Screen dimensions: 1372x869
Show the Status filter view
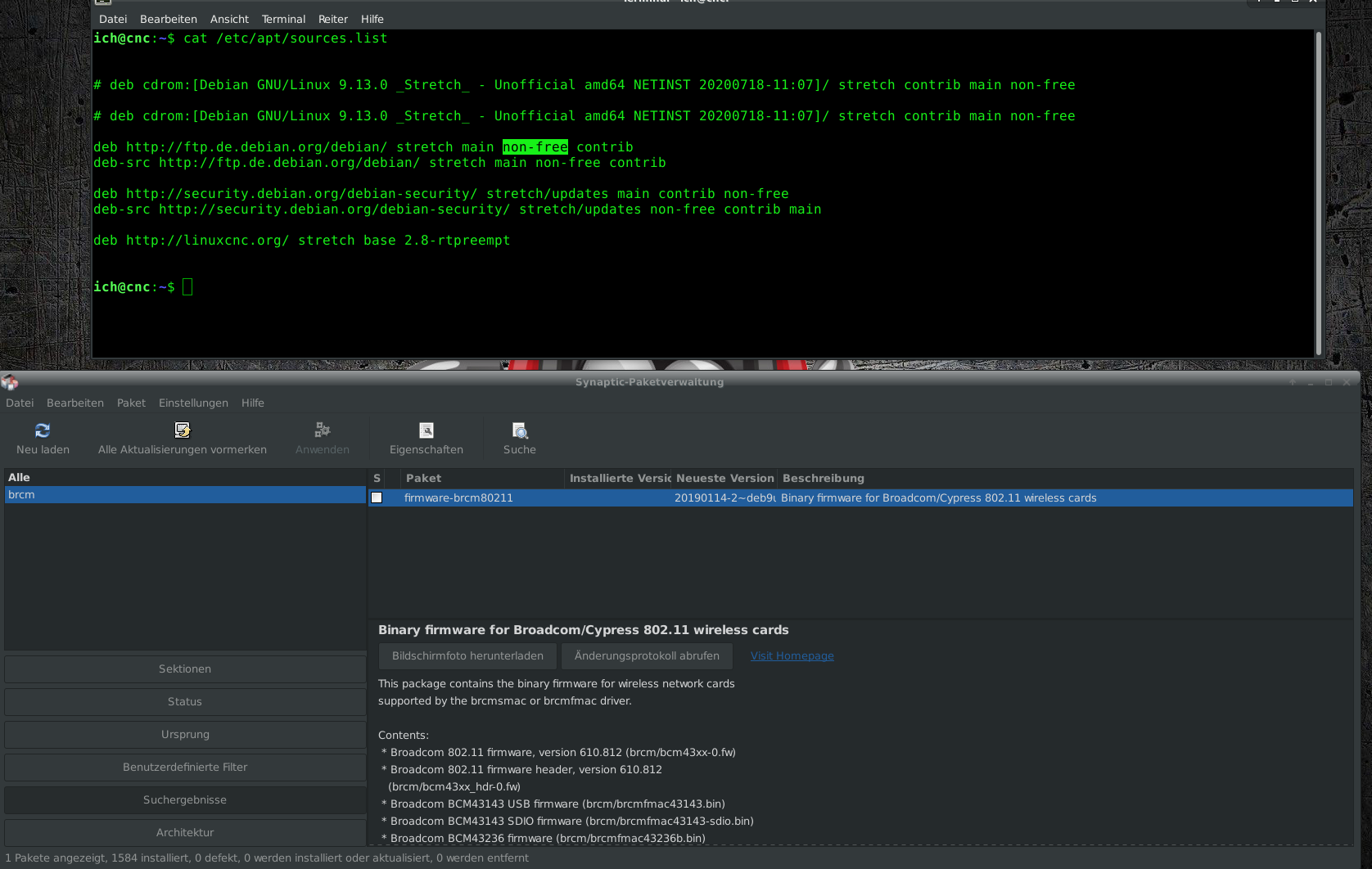click(x=185, y=701)
